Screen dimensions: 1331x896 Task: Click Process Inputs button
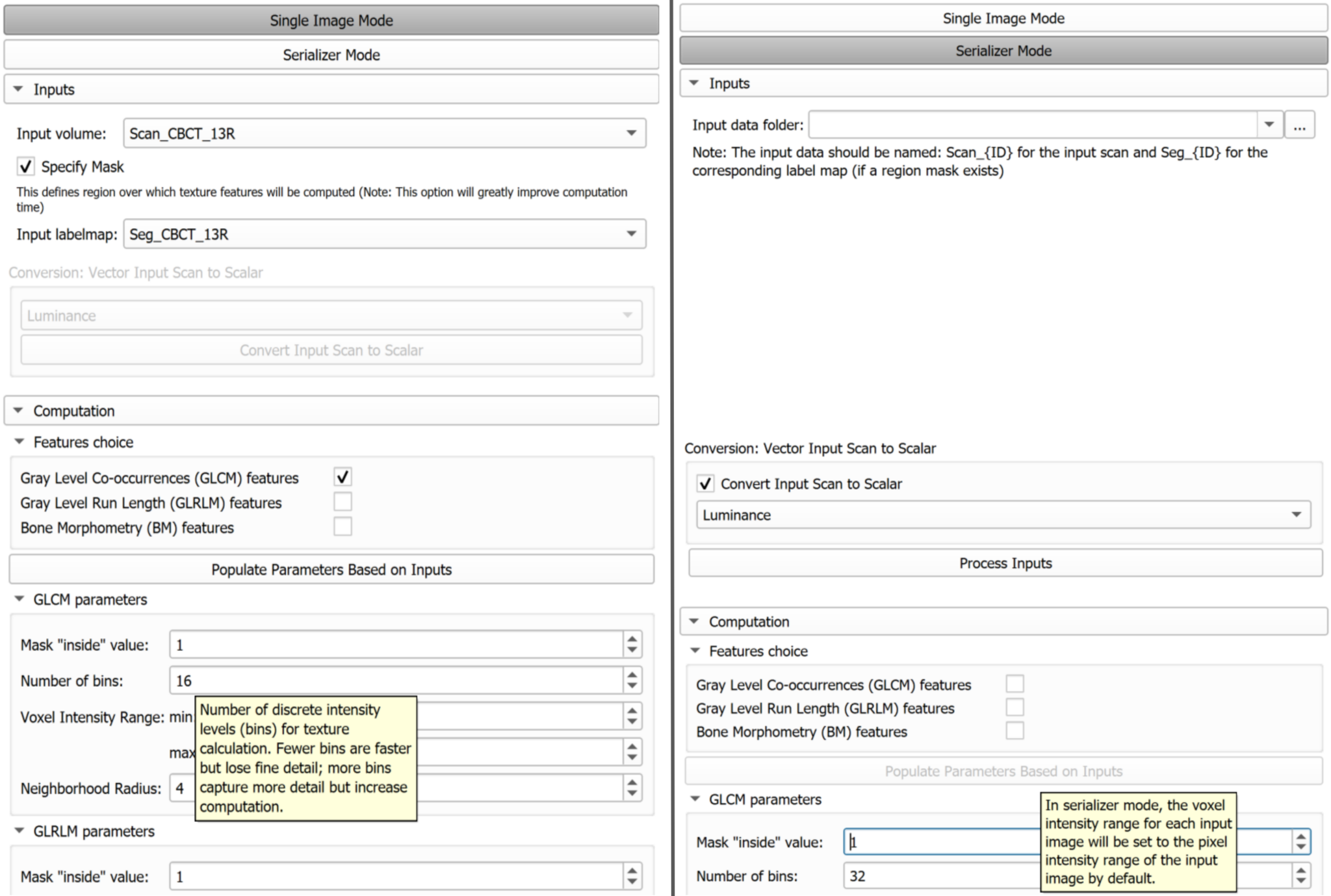[1005, 563]
